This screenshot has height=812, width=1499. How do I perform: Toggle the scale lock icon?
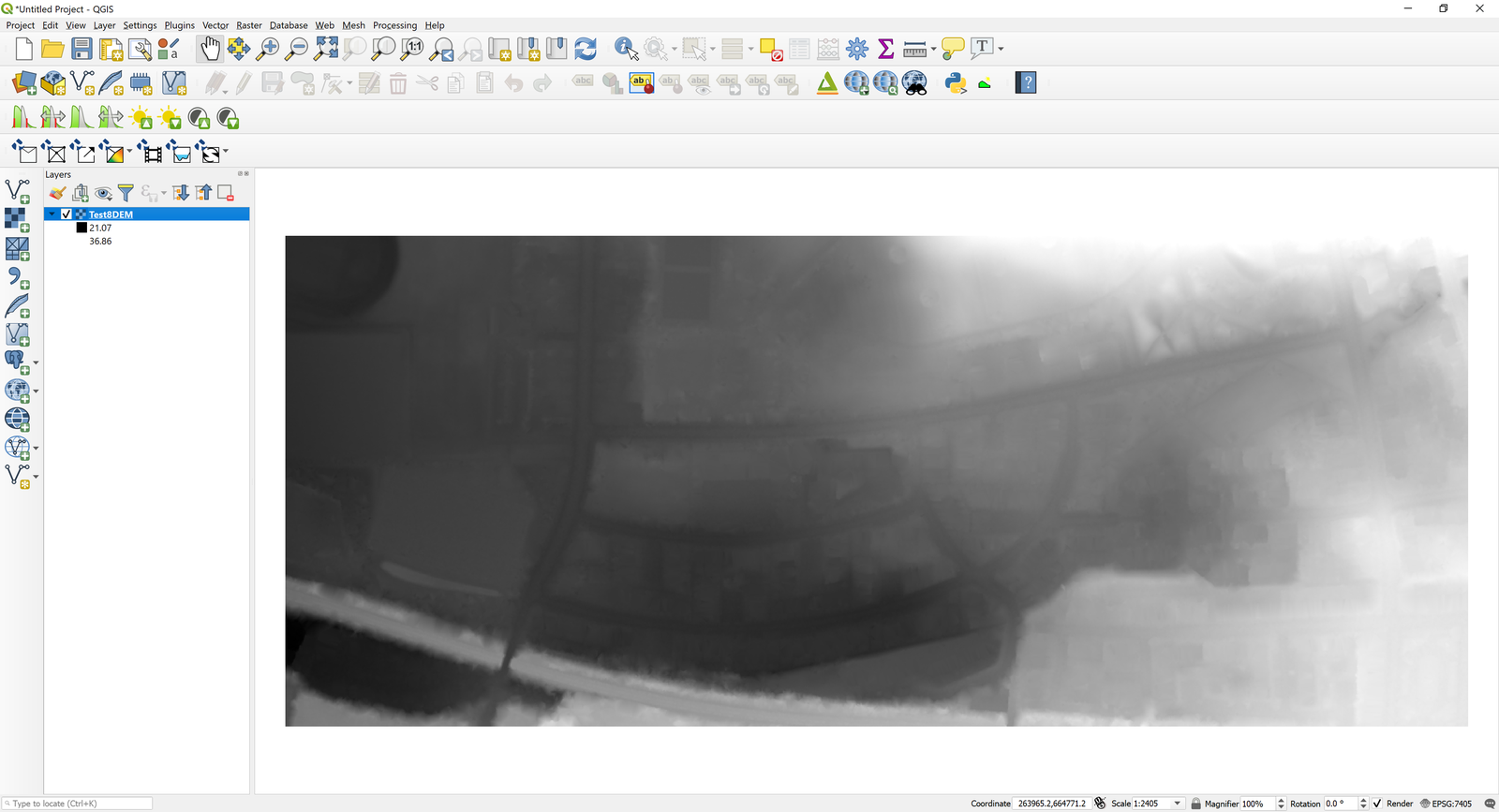(1195, 804)
